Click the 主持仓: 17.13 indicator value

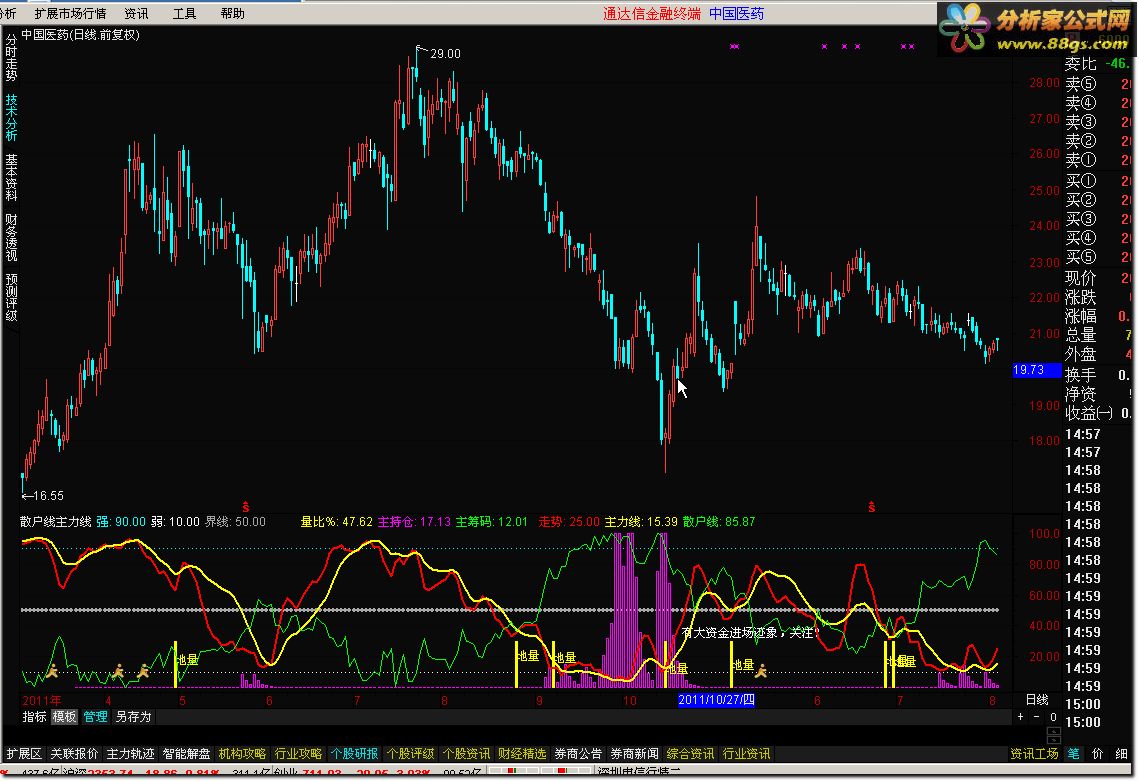pyautogui.click(x=414, y=522)
